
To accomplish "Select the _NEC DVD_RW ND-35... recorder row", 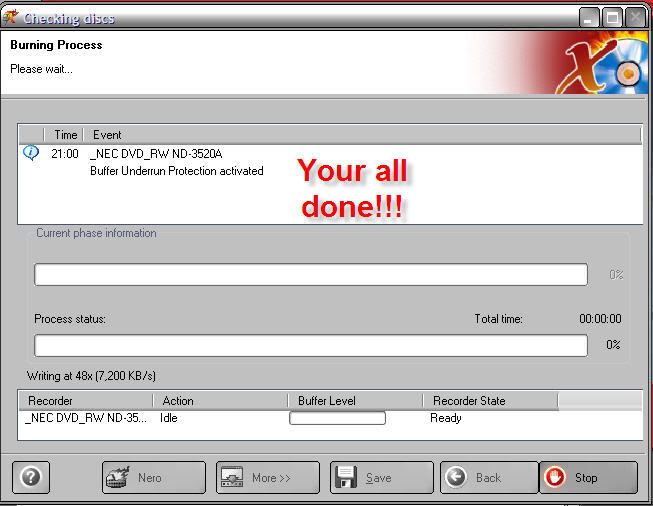I will click(x=330, y=418).
